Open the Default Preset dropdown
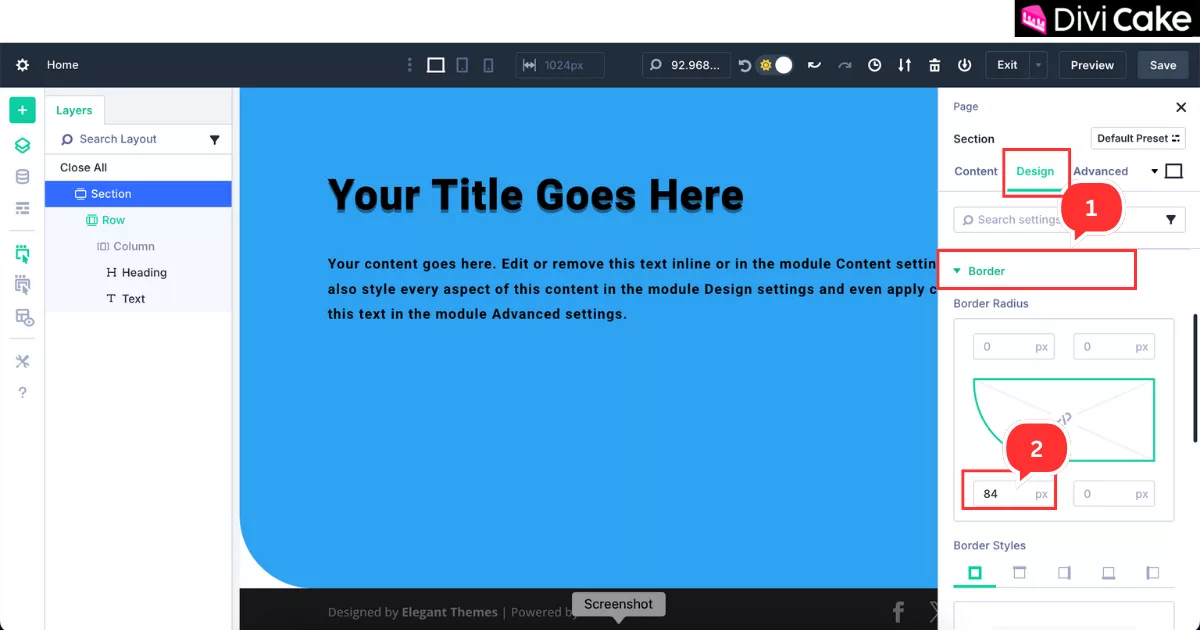The image size is (1200, 630). [1138, 138]
